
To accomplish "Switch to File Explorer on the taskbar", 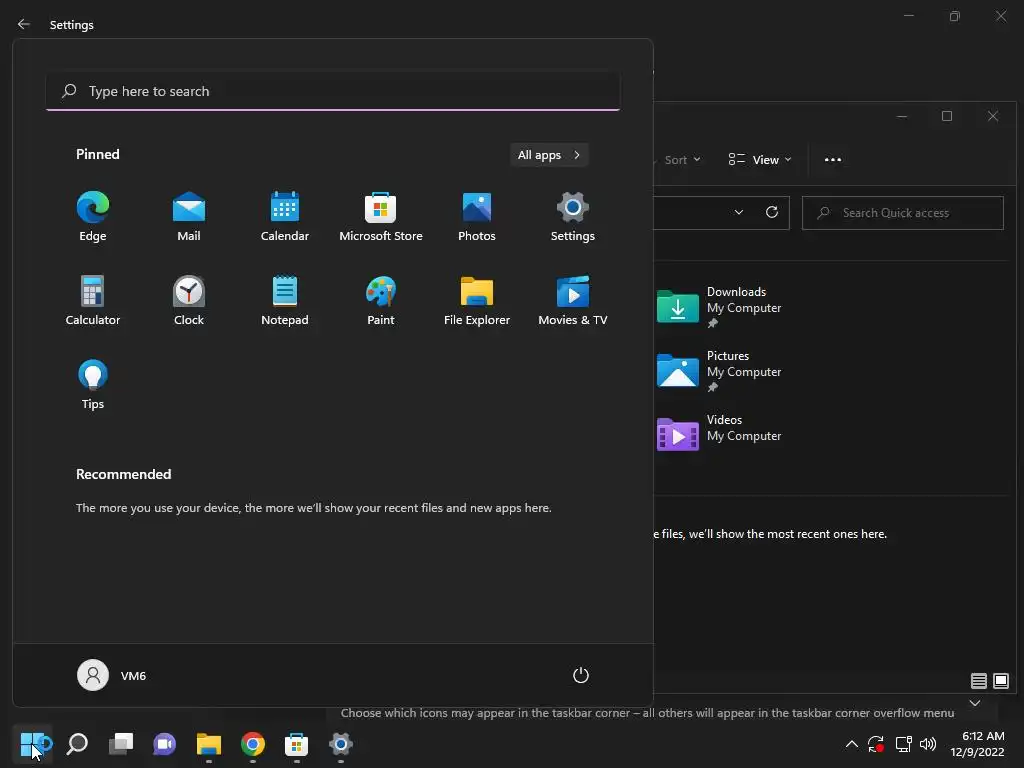I will click(209, 744).
